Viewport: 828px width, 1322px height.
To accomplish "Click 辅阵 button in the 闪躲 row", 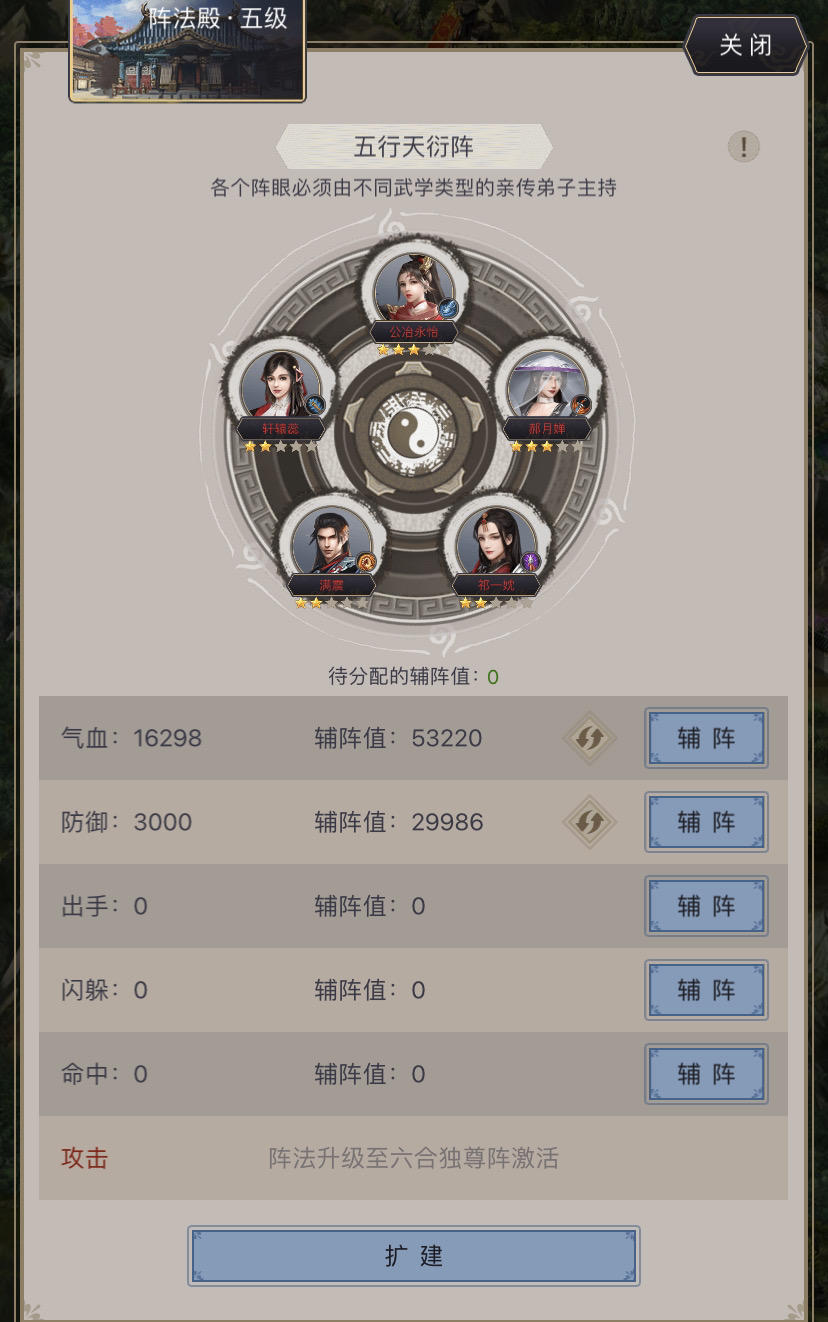I will coord(706,990).
